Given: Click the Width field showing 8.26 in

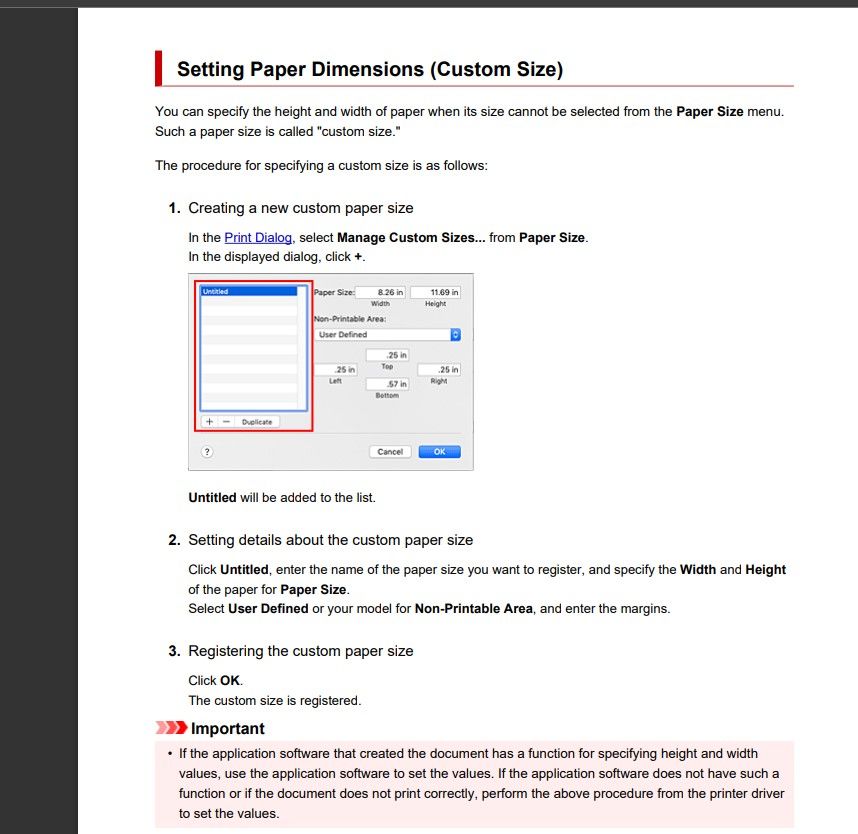Looking at the screenshot, I should (382, 292).
